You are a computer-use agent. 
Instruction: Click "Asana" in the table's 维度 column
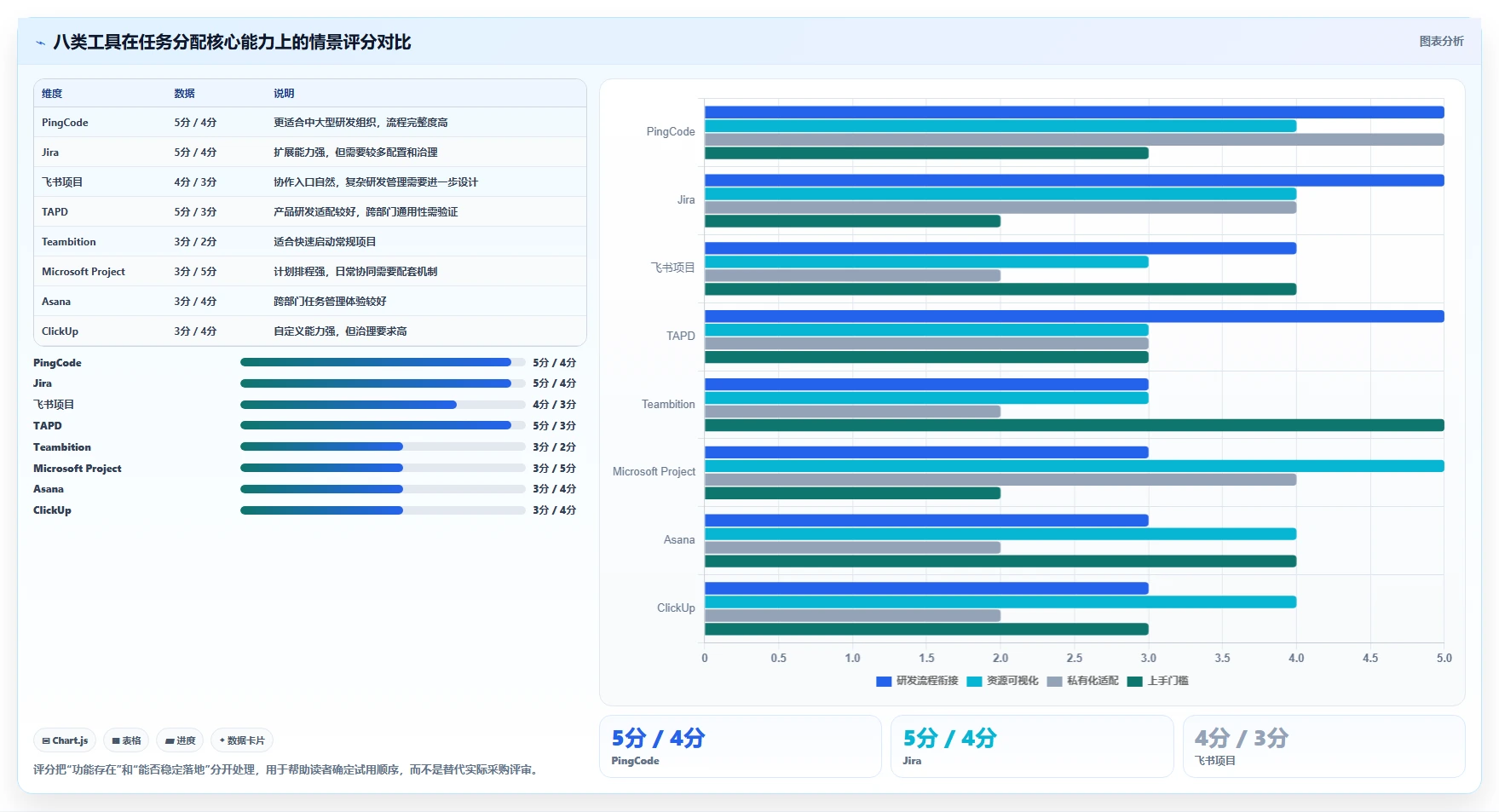click(x=56, y=302)
